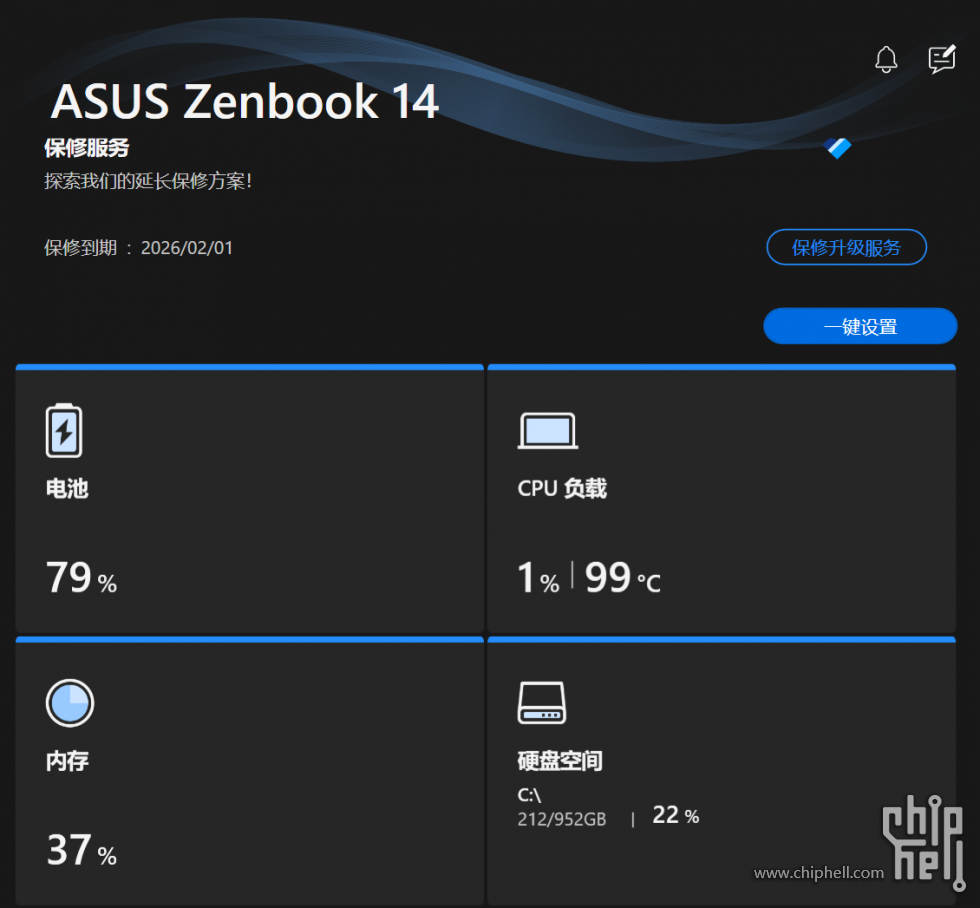This screenshot has height=908, width=980.
Task: Click the blue diamond badge icon
Action: pos(838,148)
